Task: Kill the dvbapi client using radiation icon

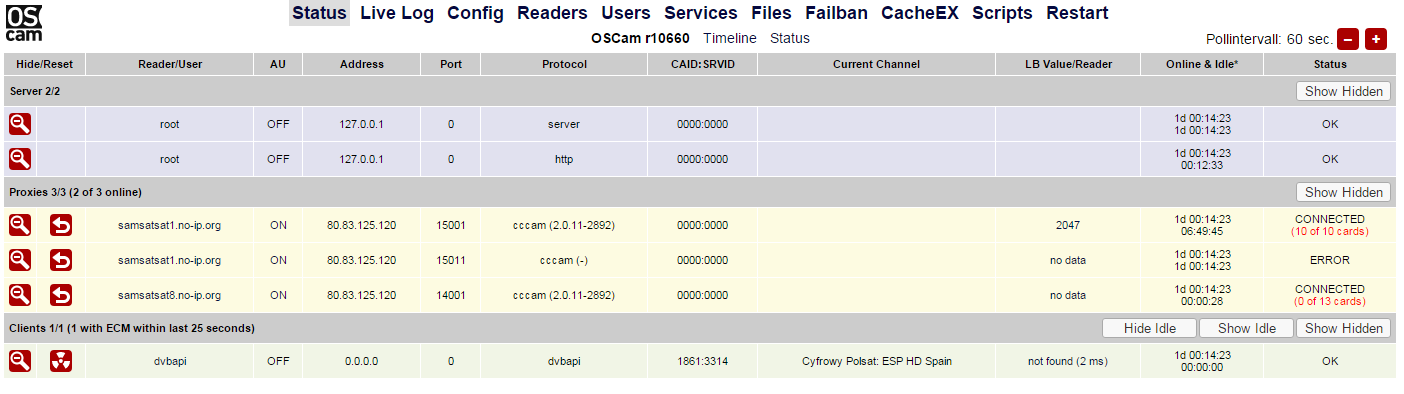Action: tap(61, 361)
